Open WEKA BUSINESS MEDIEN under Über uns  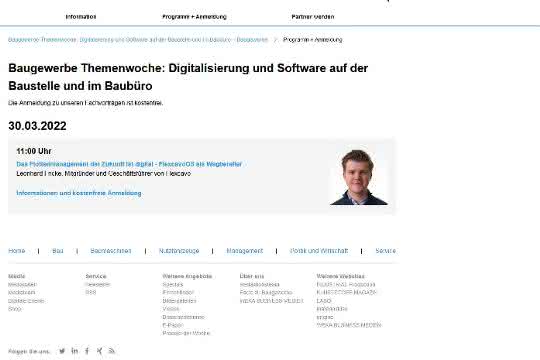[x=271, y=301]
